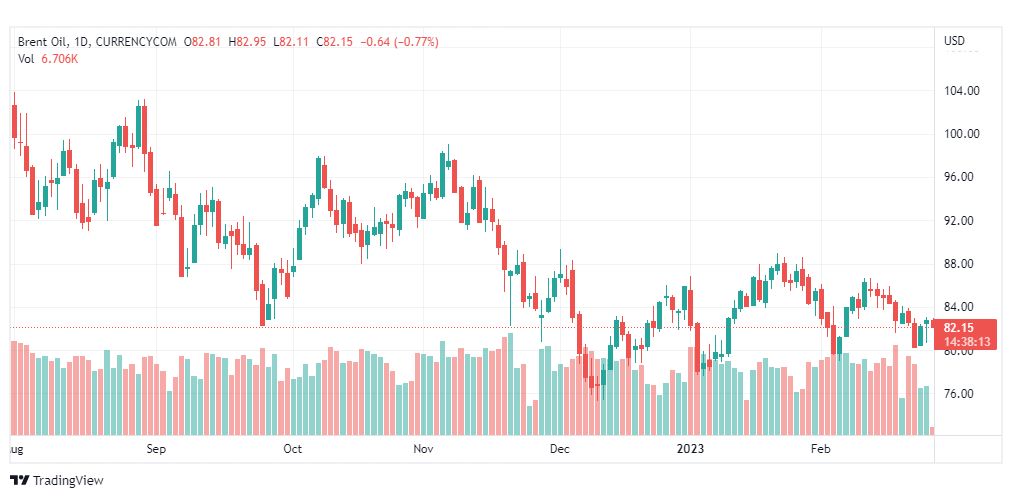
Task: Click the 92.00 price scale label
Action: (x=960, y=221)
